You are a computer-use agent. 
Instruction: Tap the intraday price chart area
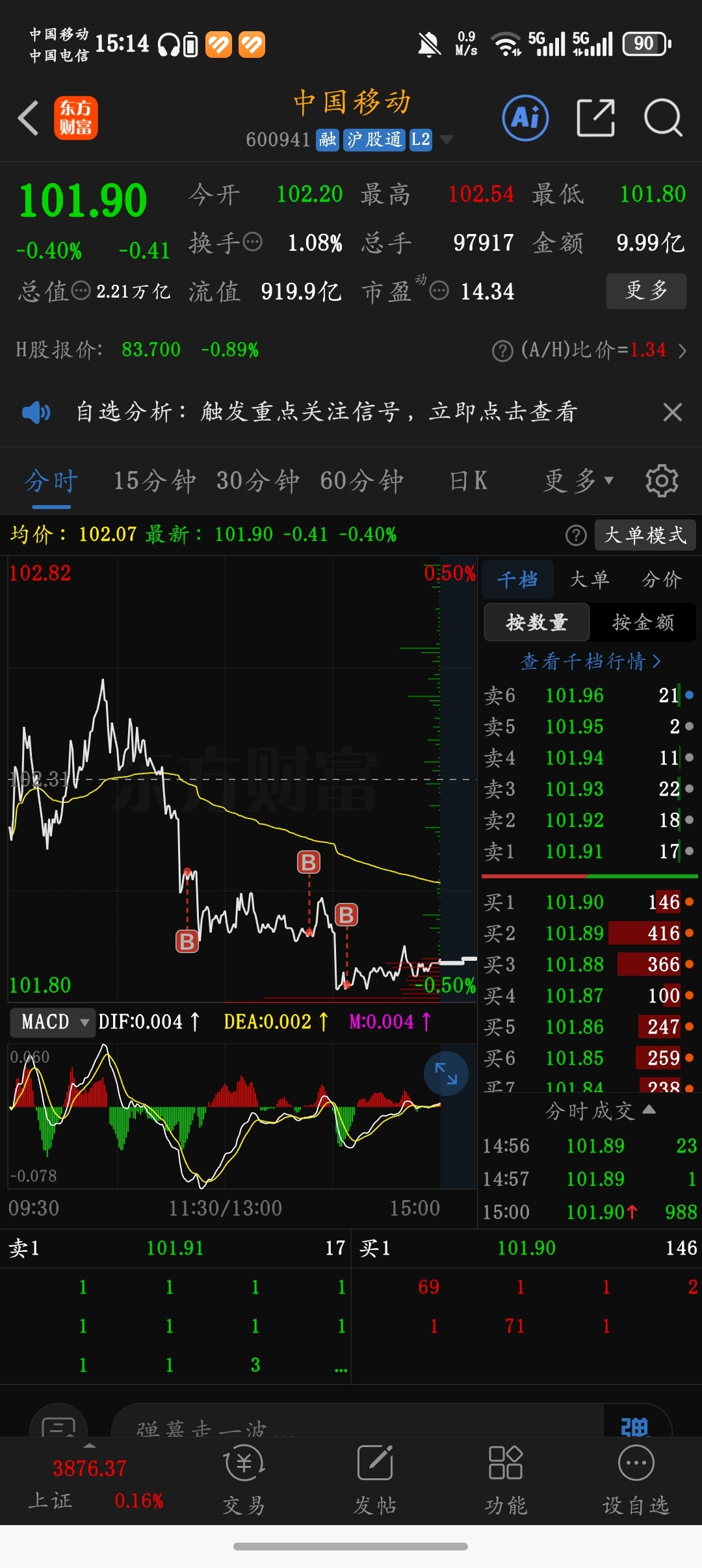242,779
